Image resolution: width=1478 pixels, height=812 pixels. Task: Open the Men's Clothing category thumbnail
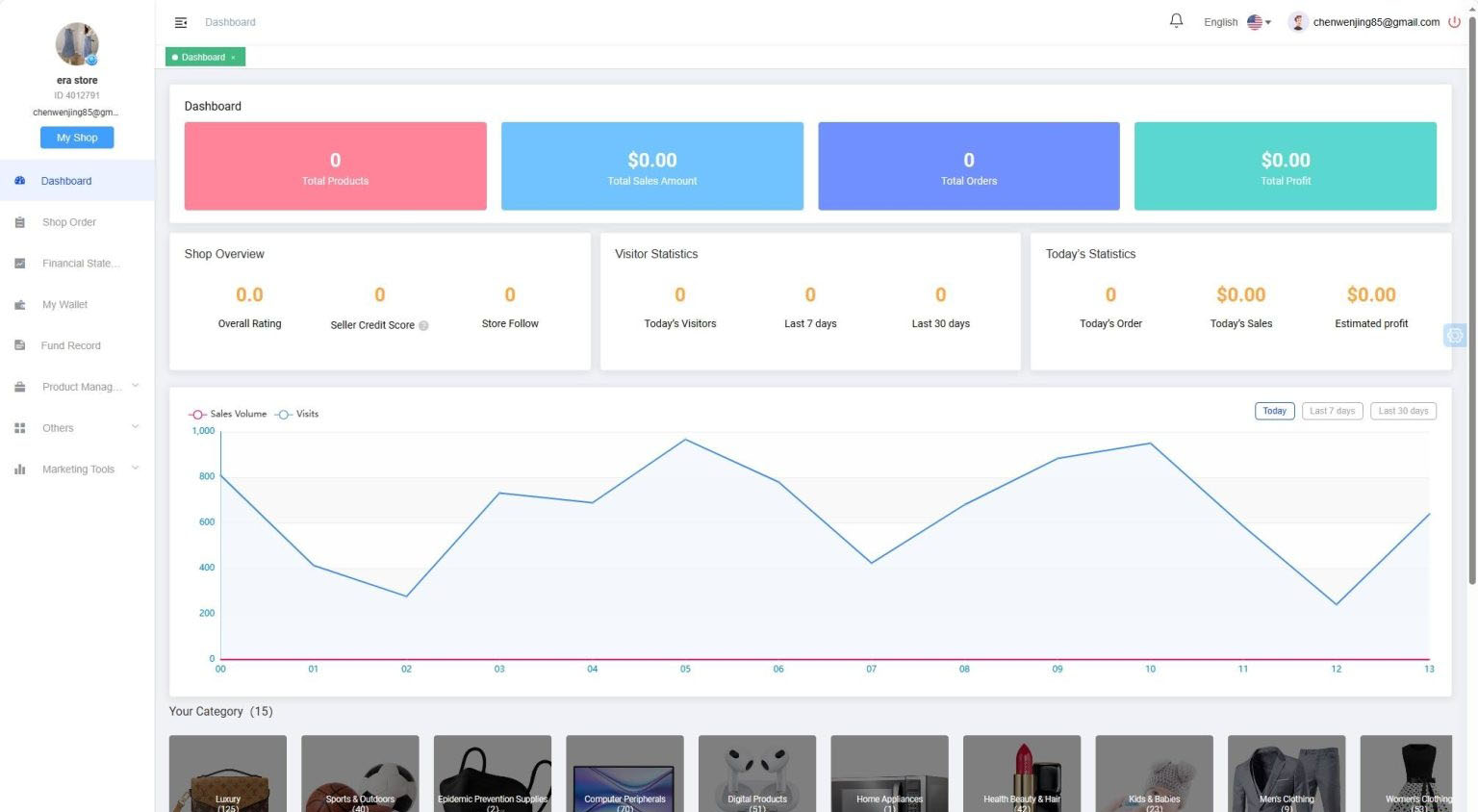[1287, 774]
